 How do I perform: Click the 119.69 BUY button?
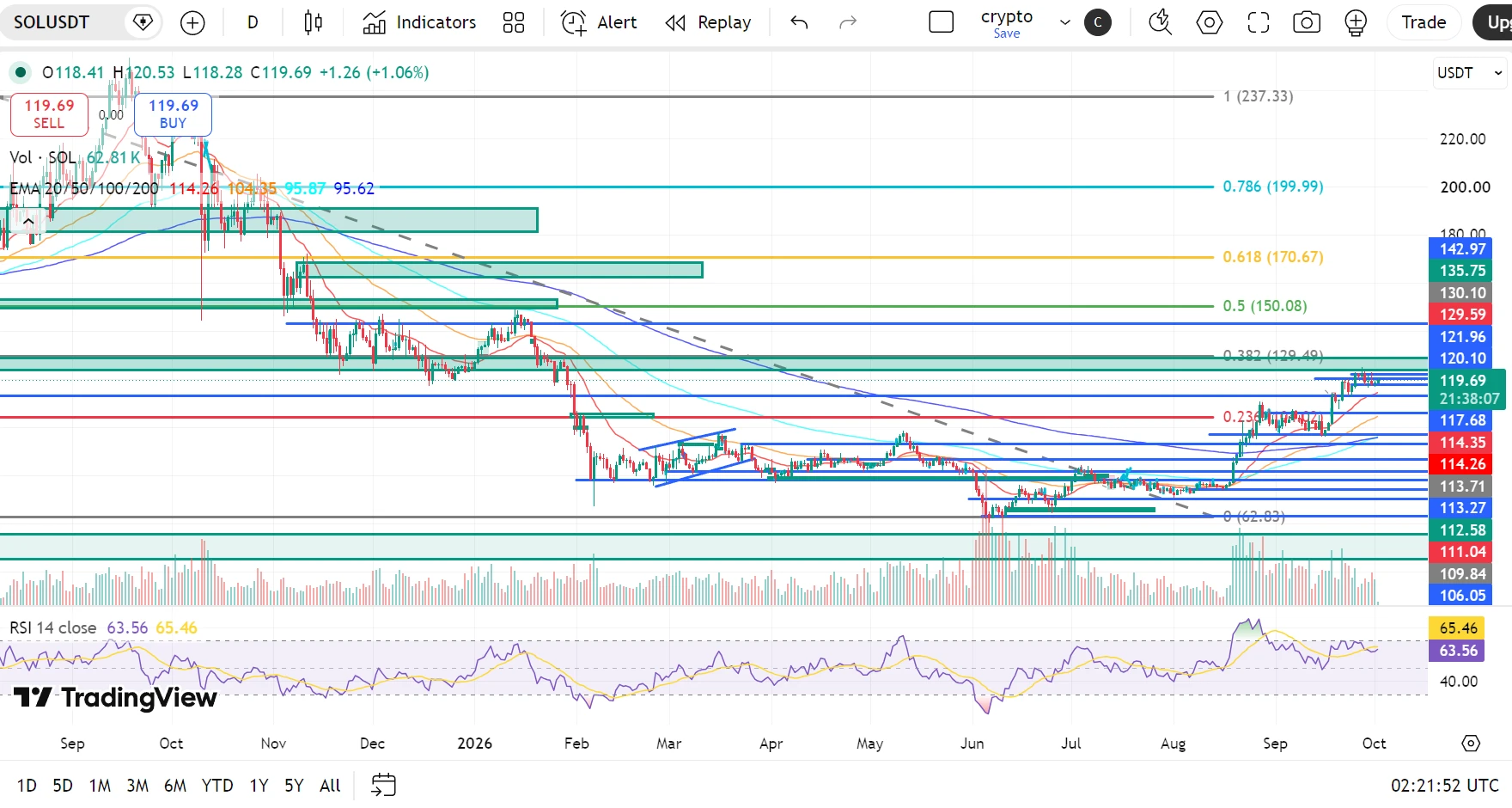point(173,114)
